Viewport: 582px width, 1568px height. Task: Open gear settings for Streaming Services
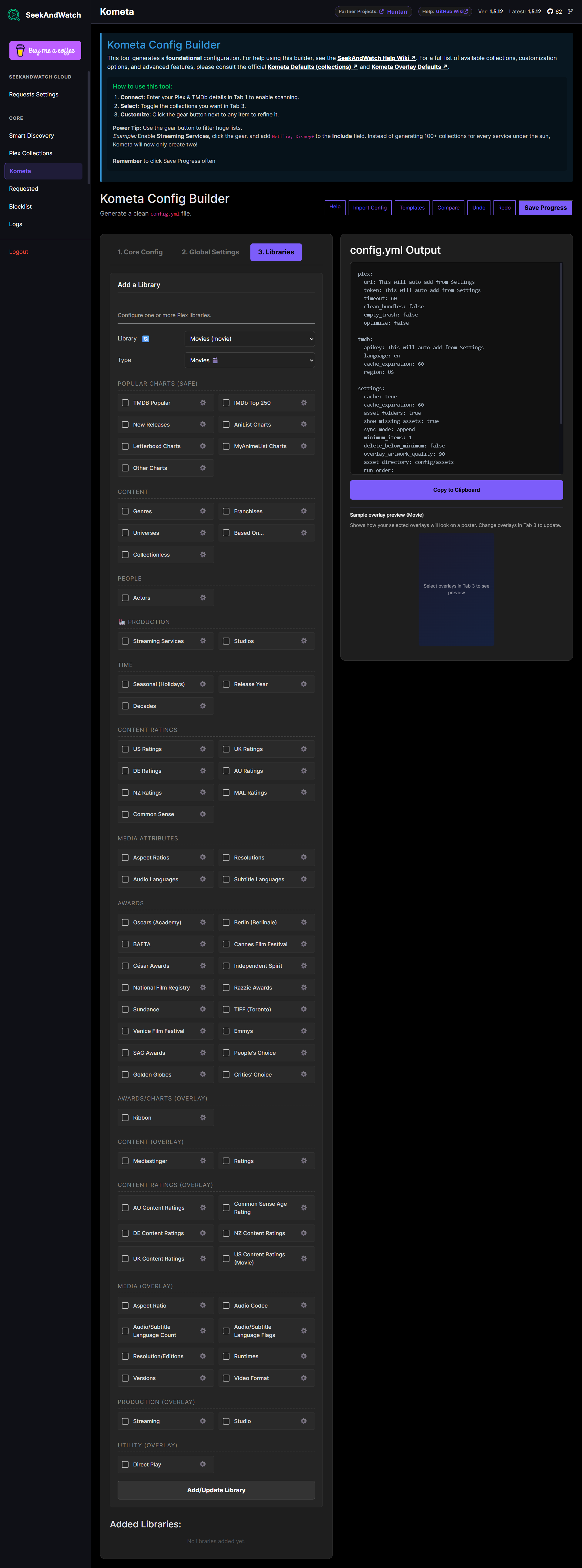pyautogui.click(x=203, y=641)
